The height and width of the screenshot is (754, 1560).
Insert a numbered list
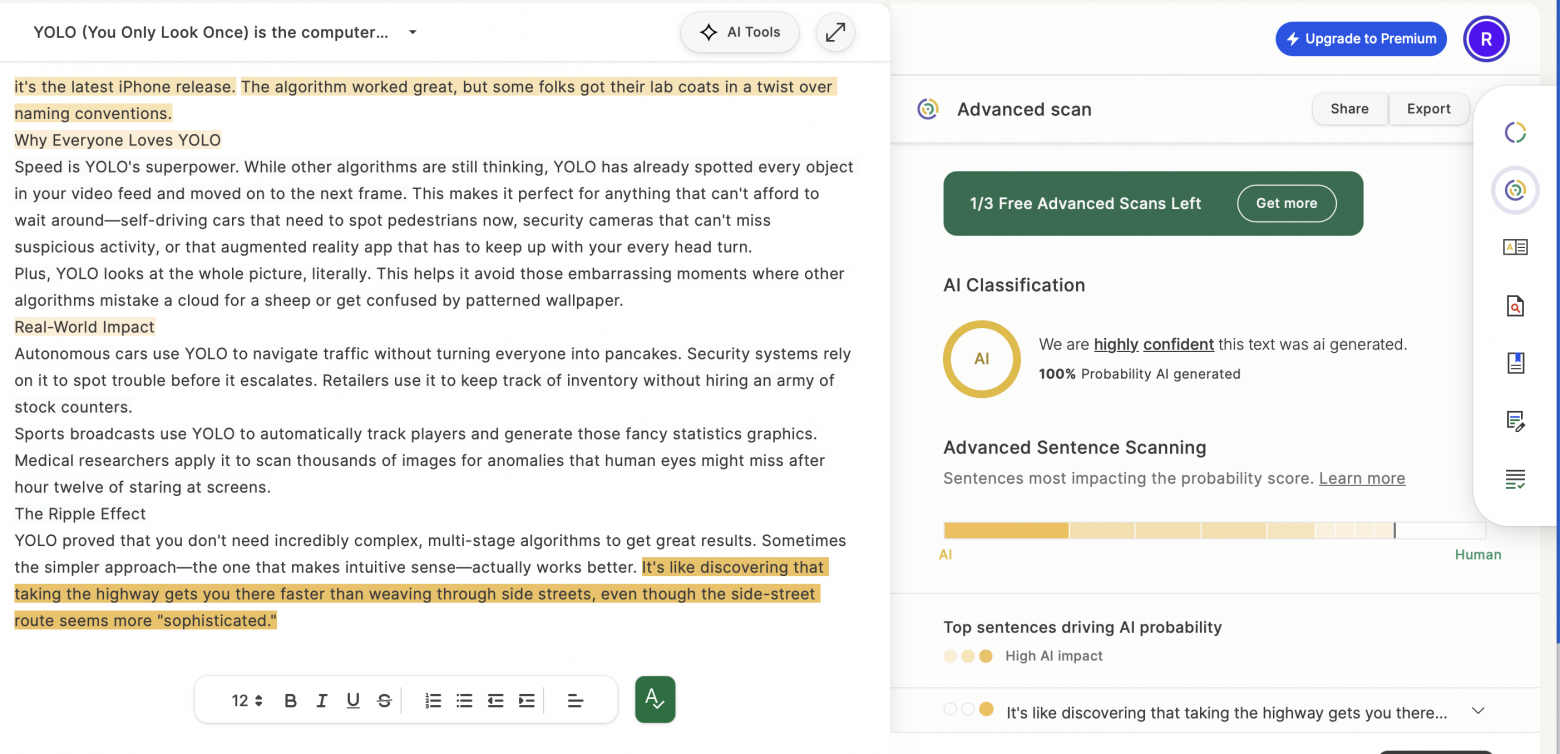coord(433,701)
